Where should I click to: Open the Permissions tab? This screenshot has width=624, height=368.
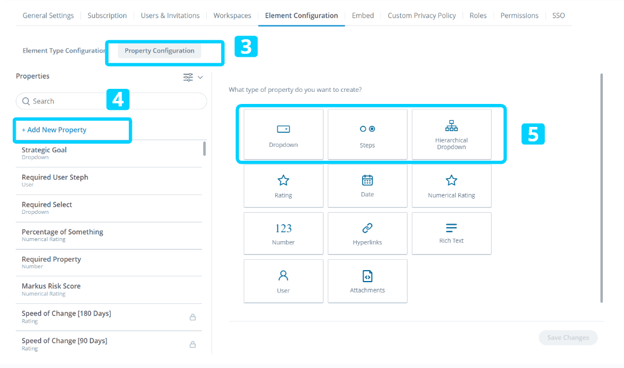(519, 16)
